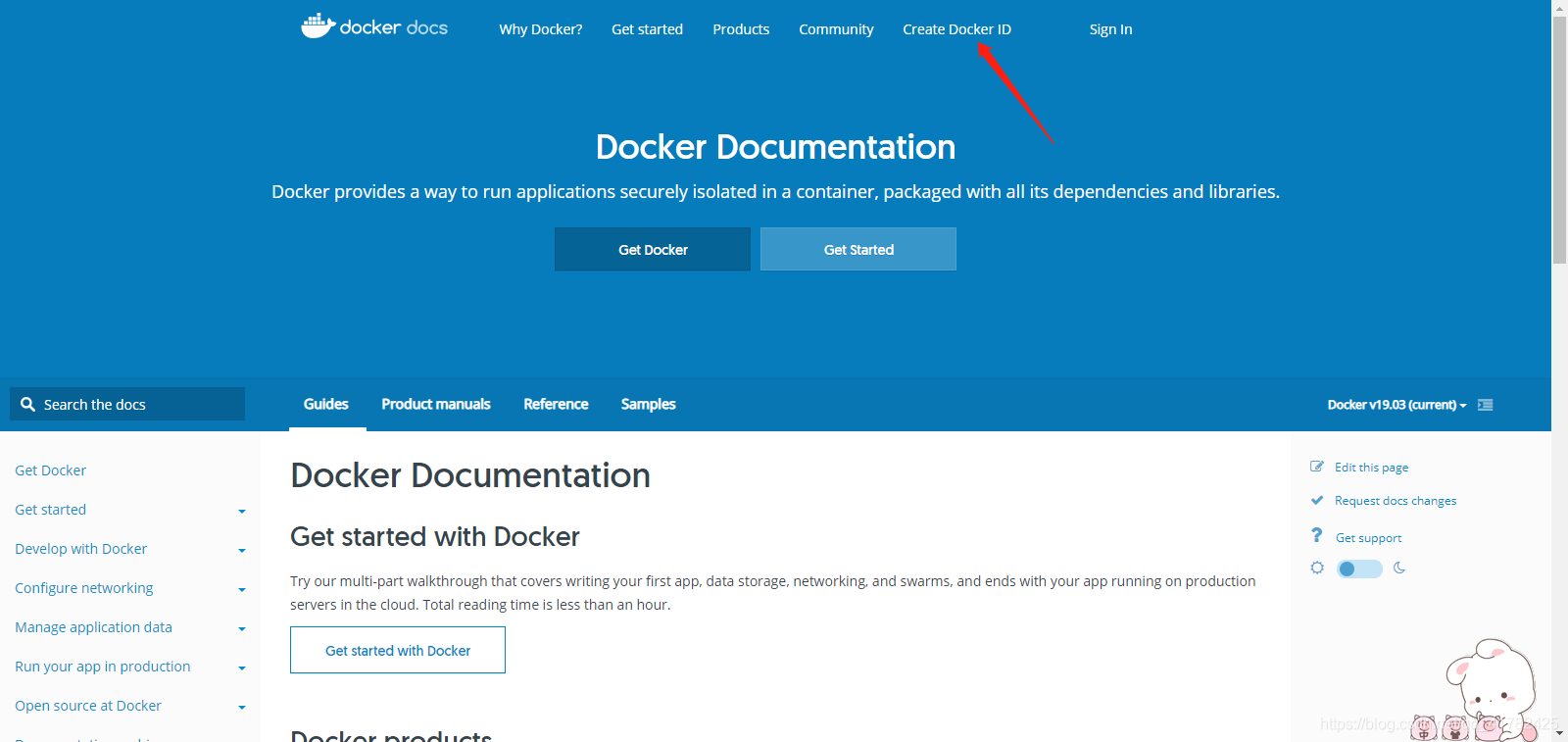Open the Manage application data sidebar link
This screenshot has width=1568, height=742.
[94, 627]
